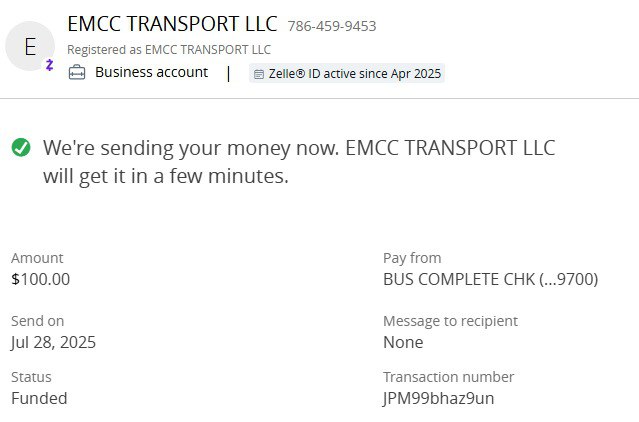This screenshot has width=639, height=422.
Task: Click the 'Transaction number' field label
Action: pos(448,377)
